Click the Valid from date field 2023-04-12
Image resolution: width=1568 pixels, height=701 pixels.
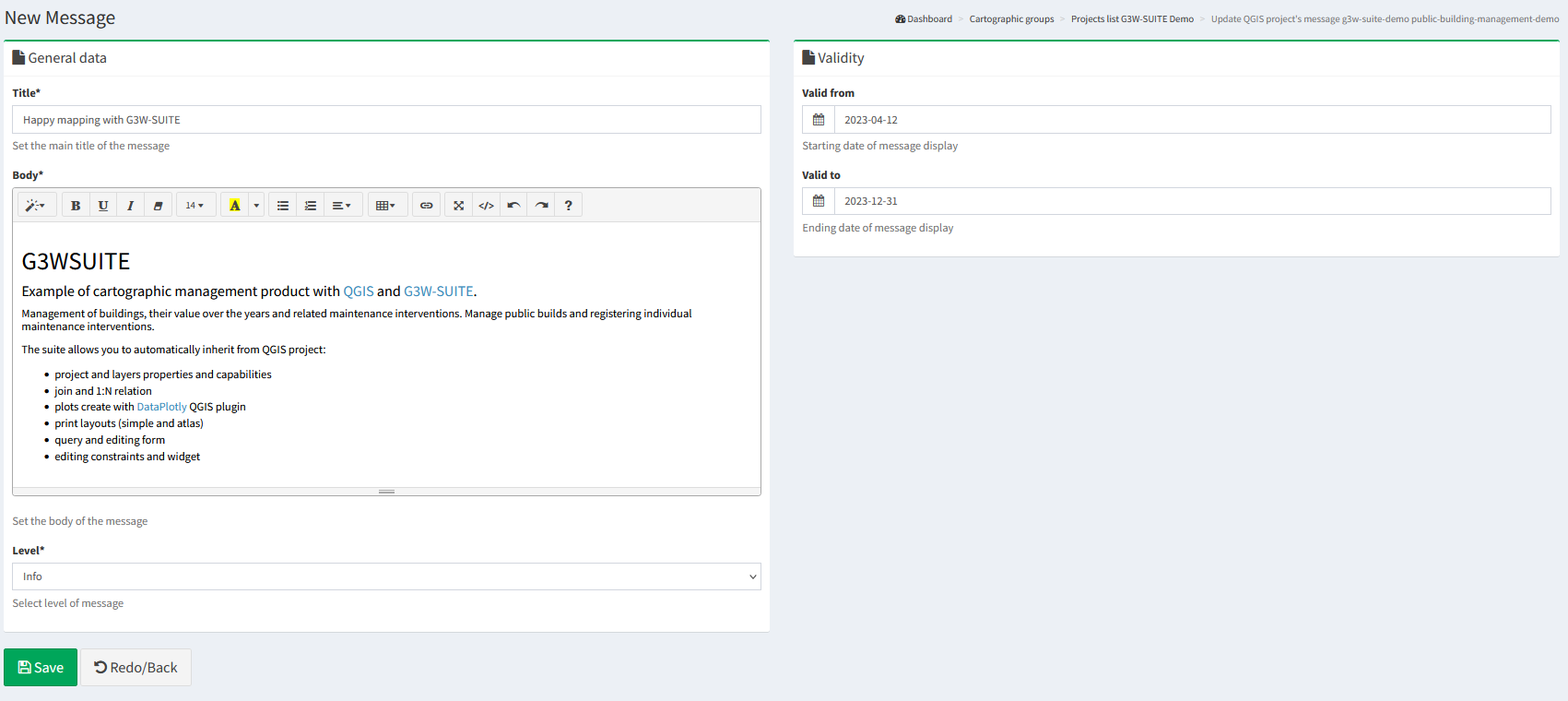[x=1193, y=120]
